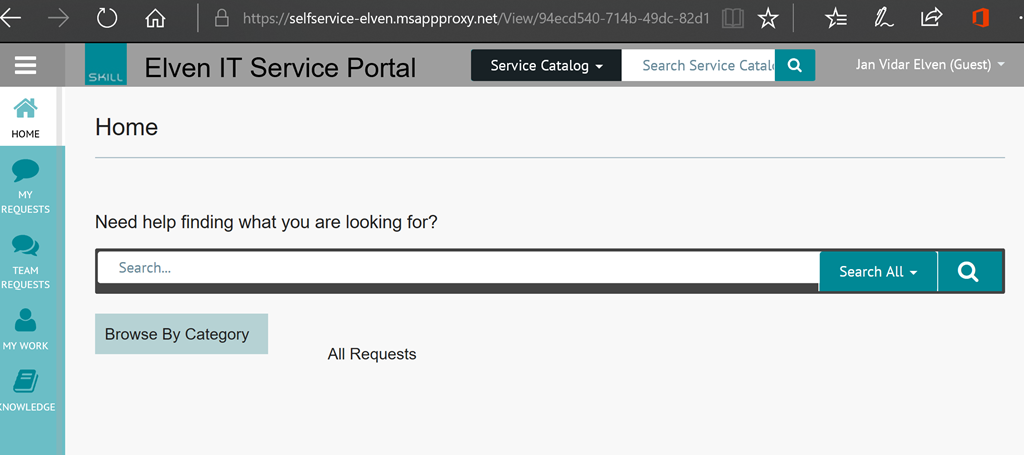Open Team Requests in the sidebar
The height and width of the screenshot is (455, 1024).
tap(25, 246)
